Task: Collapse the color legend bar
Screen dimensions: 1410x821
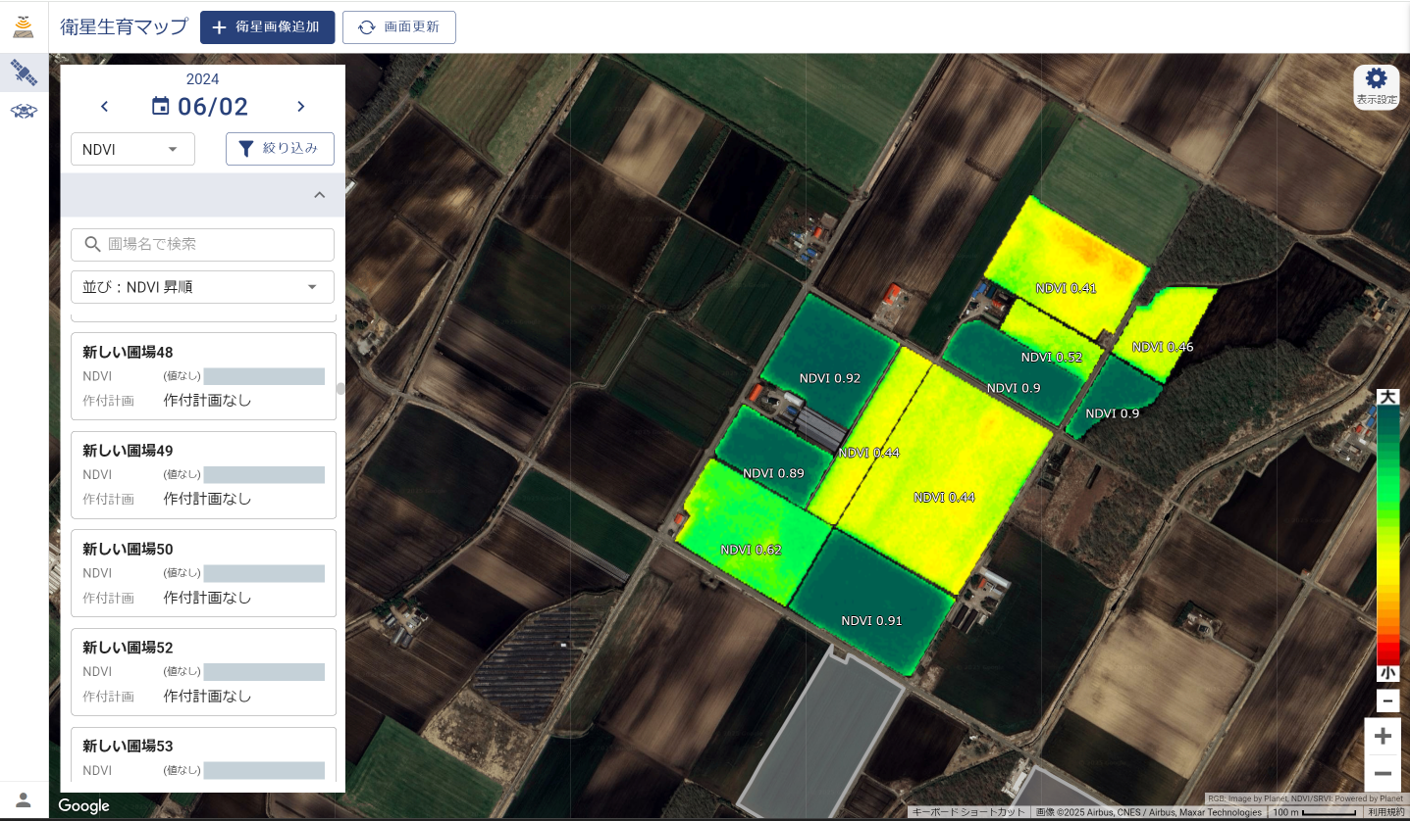Action: click(x=1387, y=701)
